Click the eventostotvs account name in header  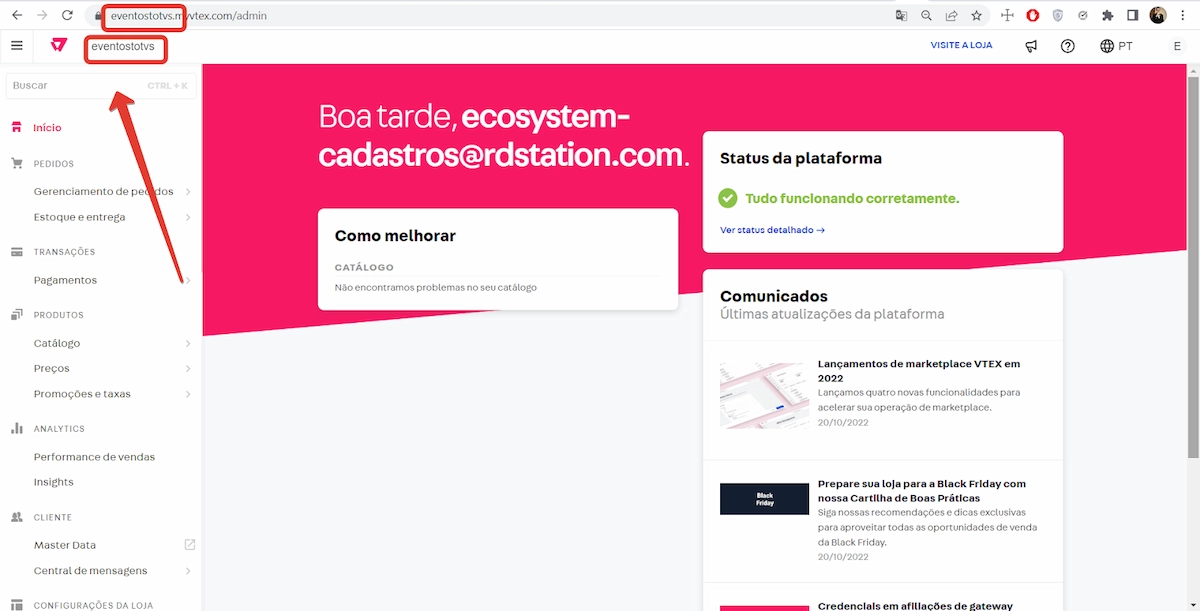tap(123, 46)
